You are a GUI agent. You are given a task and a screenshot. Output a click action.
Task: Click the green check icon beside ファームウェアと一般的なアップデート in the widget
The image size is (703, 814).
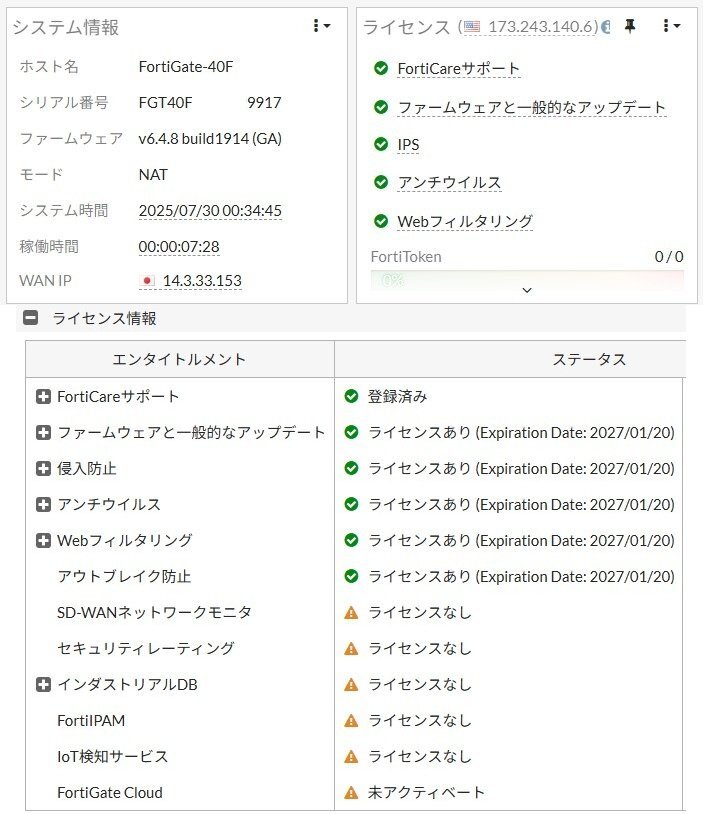click(381, 107)
